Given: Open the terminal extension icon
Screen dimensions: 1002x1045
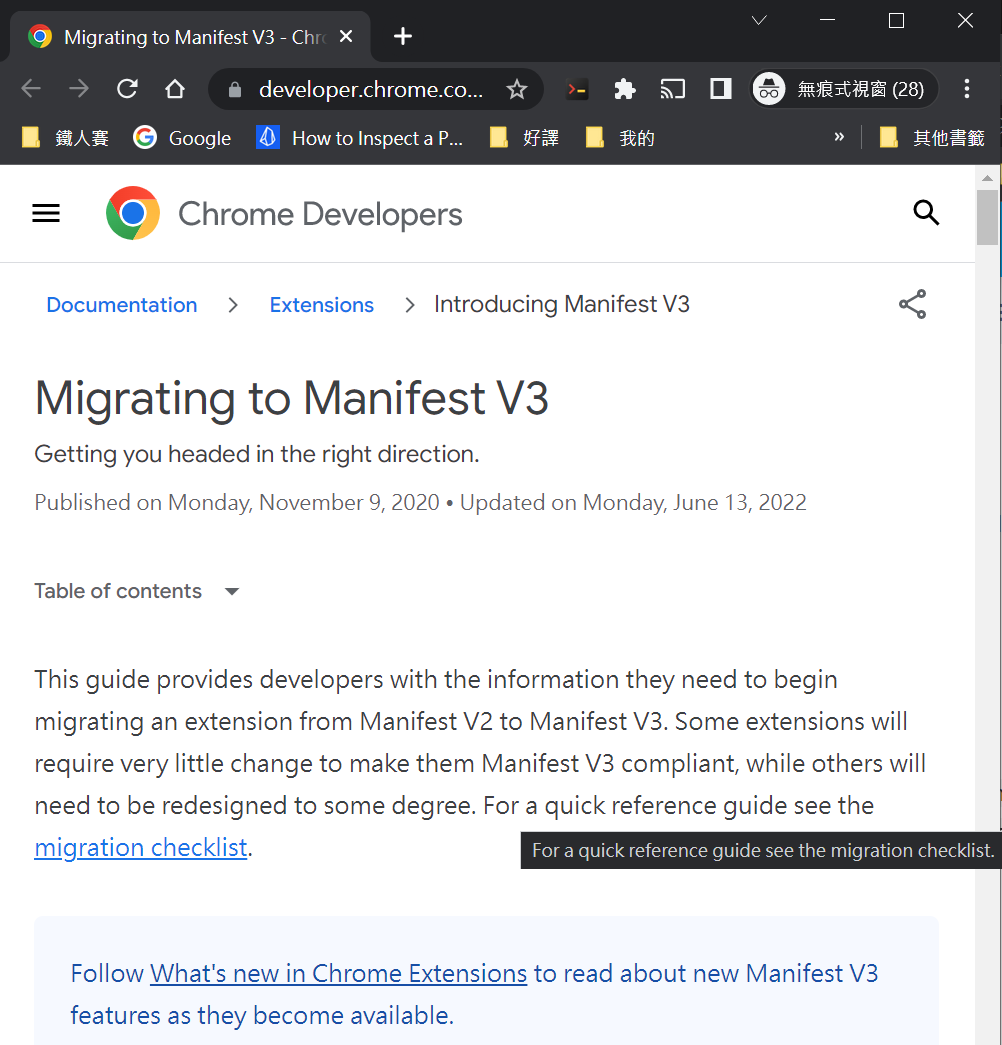Looking at the screenshot, I should pyautogui.click(x=577, y=89).
